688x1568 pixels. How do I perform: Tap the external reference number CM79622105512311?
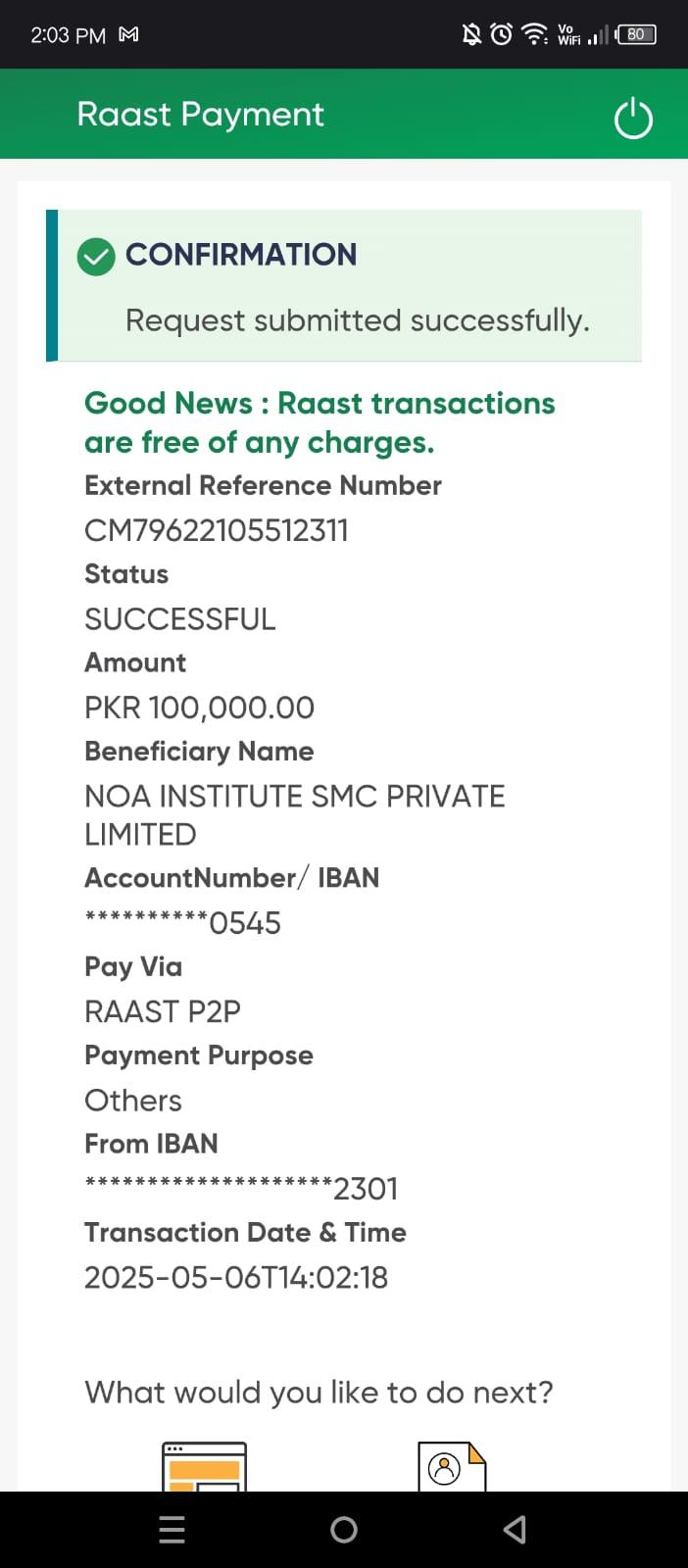pos(217,530)
